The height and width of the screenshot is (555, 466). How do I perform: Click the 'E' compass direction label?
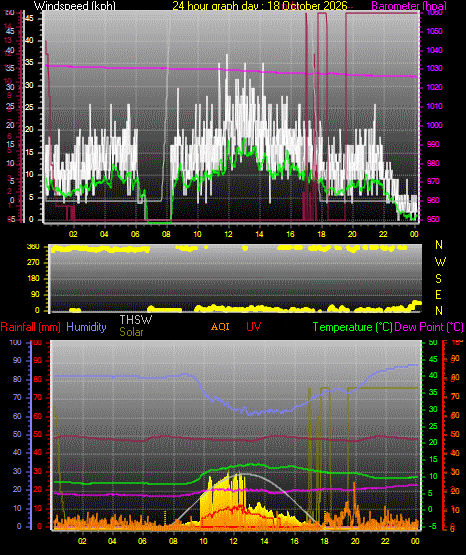click(438, 295)
